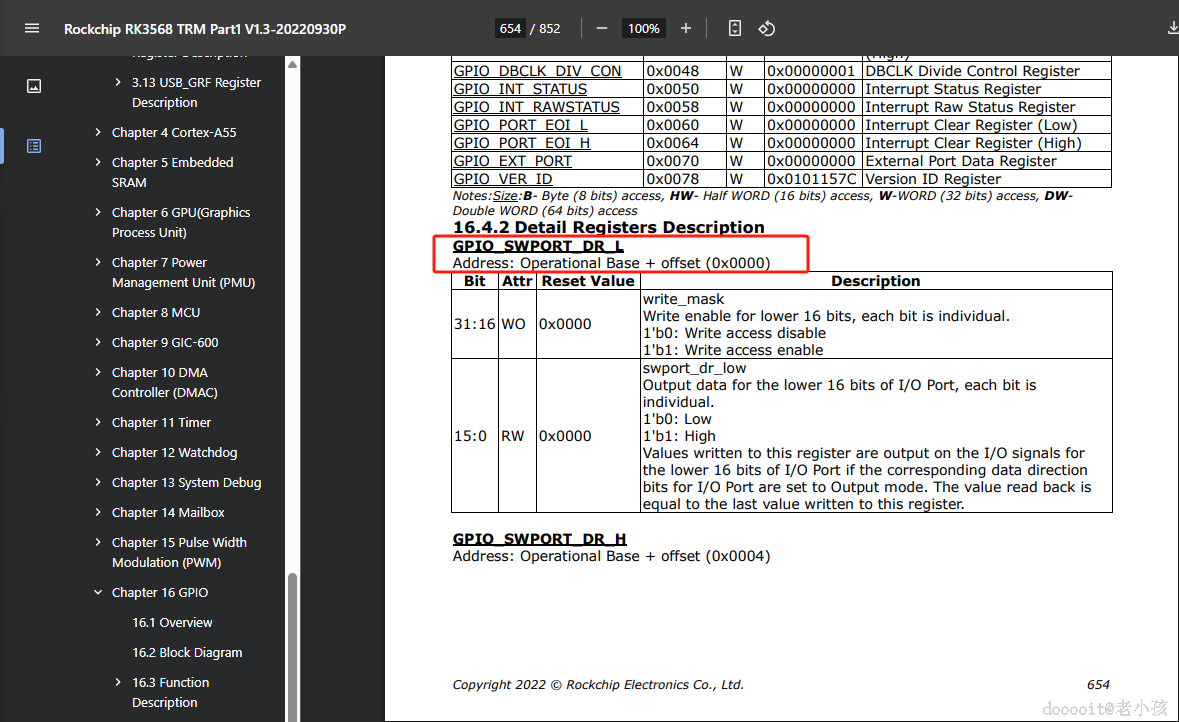
Task: Follow the GPIO_EXT_PORT register link
Action: tap(512, 161)
